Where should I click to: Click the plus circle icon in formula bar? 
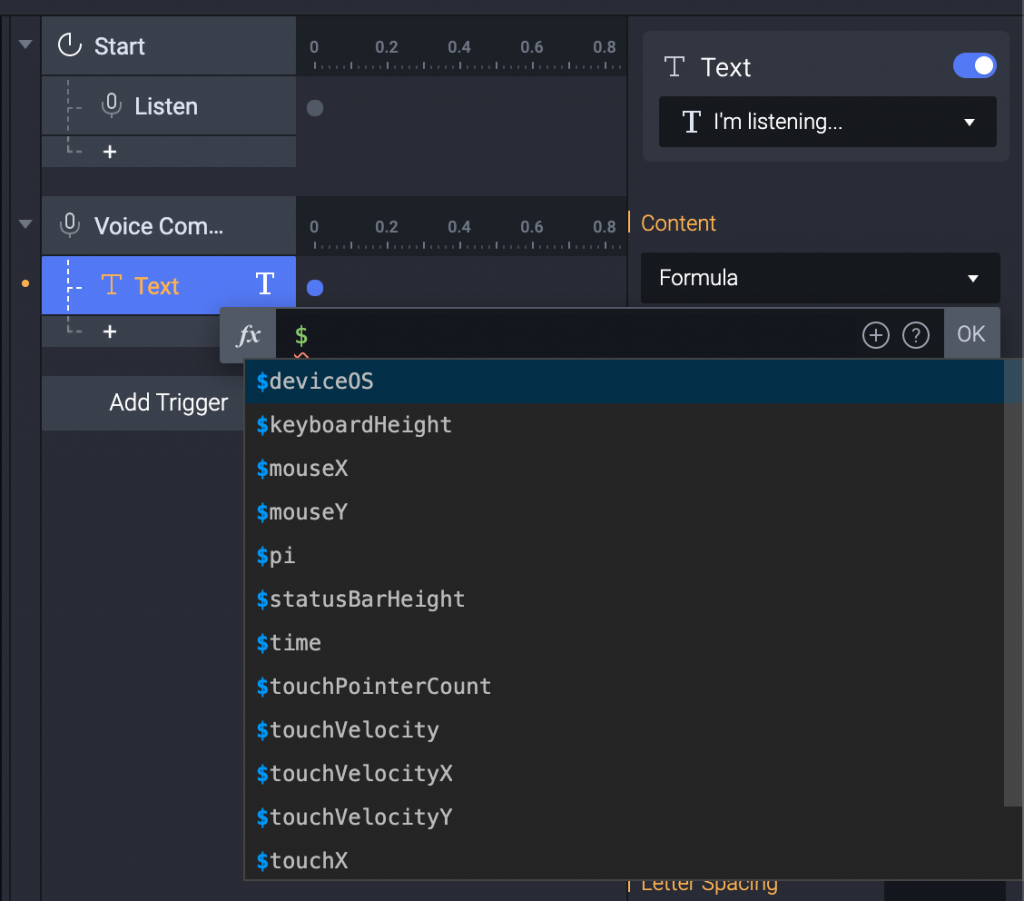tap(876, 336)
